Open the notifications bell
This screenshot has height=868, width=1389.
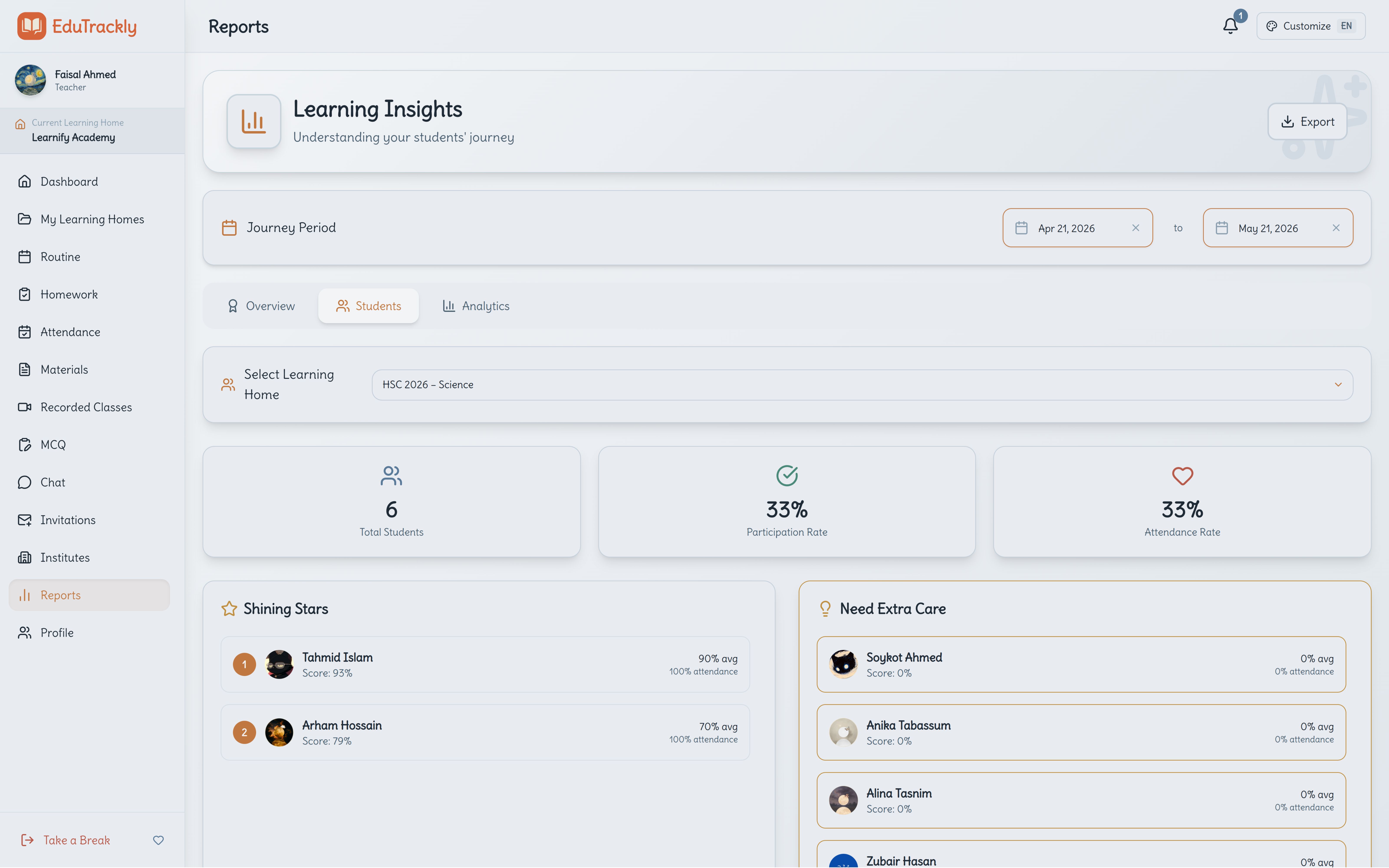[1230, 26]
